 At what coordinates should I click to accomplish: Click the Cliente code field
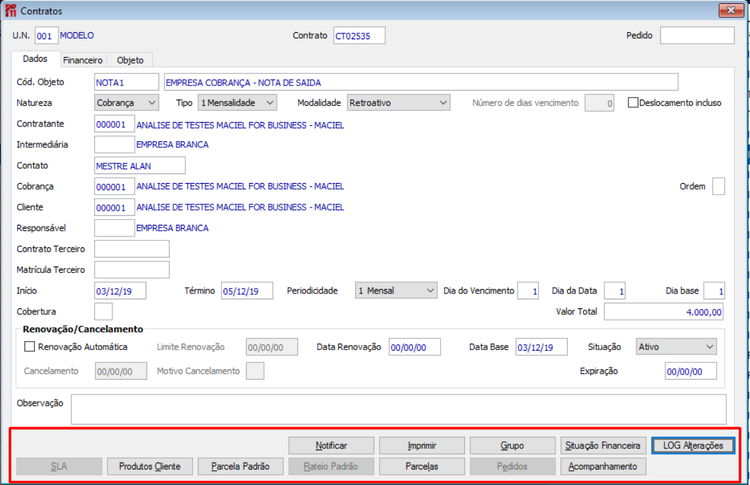pos(114,207)
